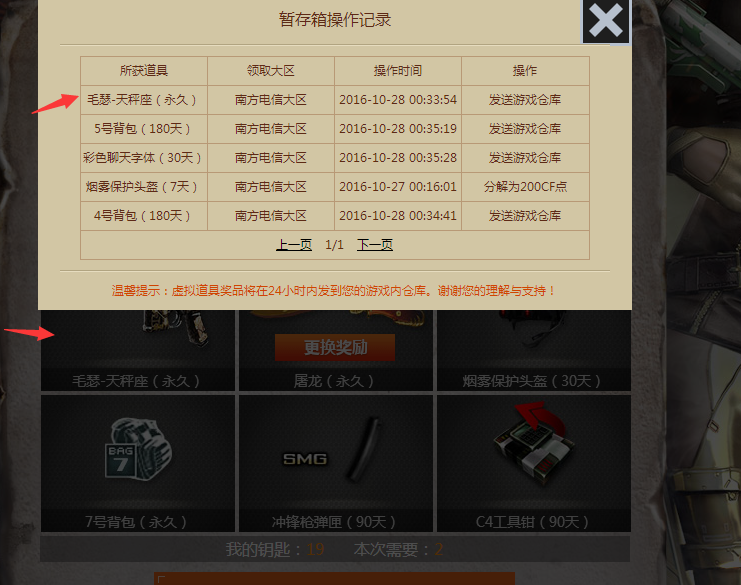The height and width of the screenshot is (585, 741).
Task: Close the 暂存箱操作记录 dialog with the X button
Action: (606, 21)
